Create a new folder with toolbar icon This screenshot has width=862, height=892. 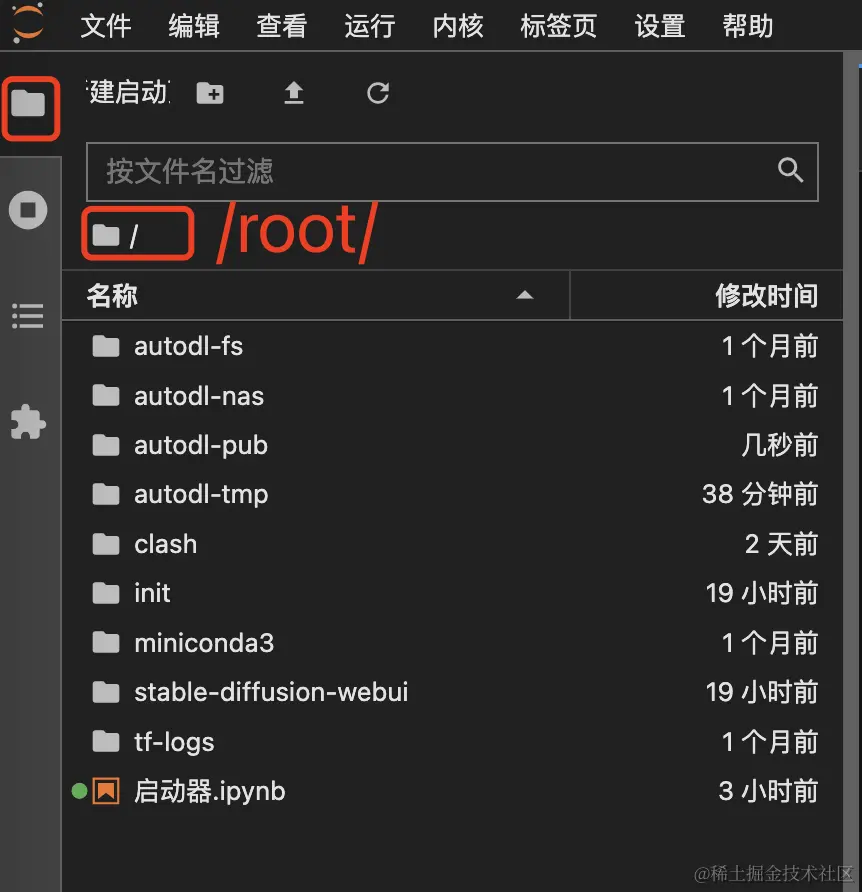click(x=210, y=93)
